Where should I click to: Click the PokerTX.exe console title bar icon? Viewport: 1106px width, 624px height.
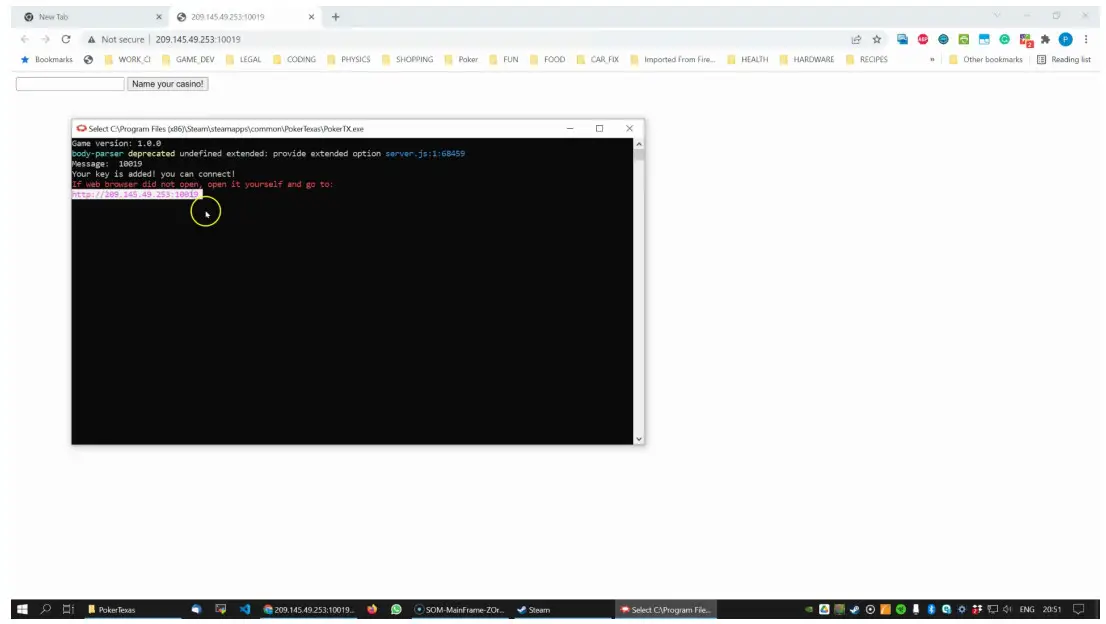click(81, 128)
